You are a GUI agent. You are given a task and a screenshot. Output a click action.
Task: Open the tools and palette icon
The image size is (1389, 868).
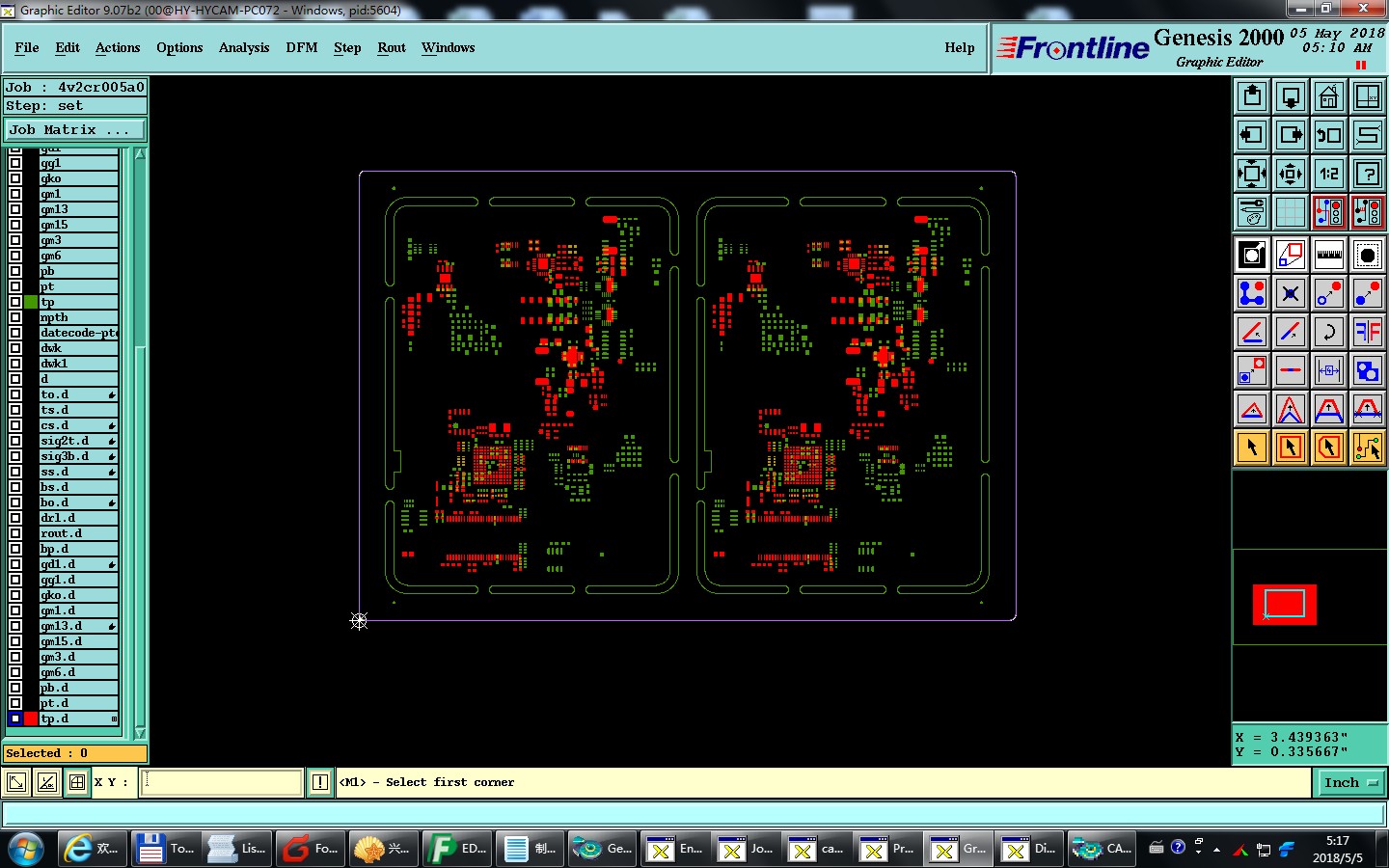[x=1252, y=212]
